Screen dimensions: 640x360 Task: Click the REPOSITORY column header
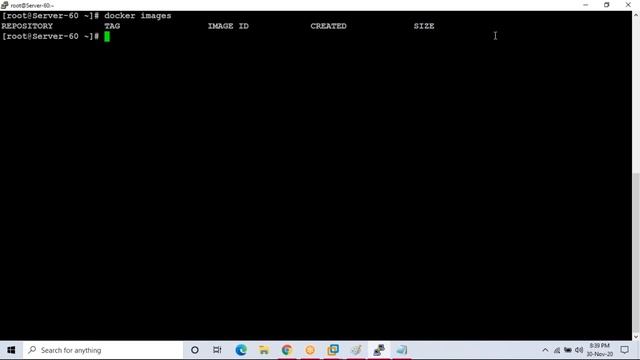point(27,26)
